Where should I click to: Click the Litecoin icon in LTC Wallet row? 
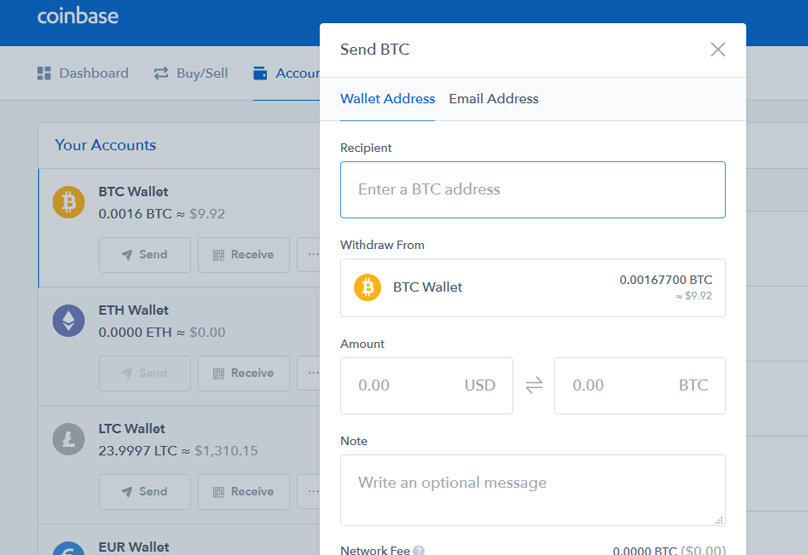(x=69, y=439)
